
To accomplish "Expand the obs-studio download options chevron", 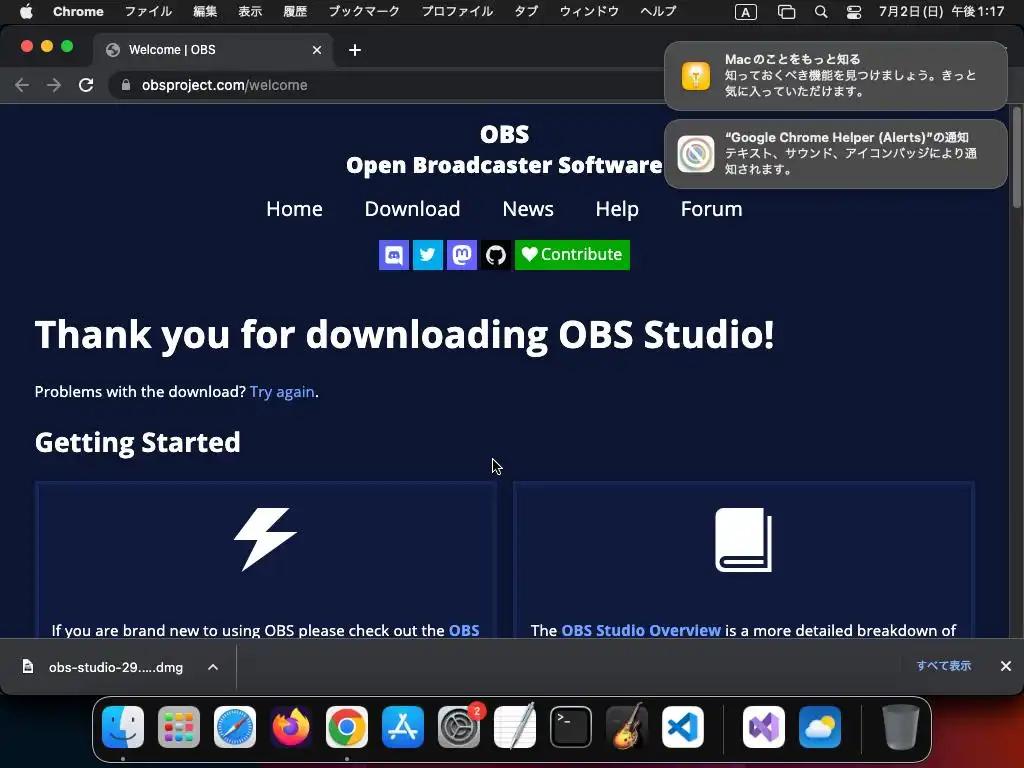I will [213, 667].
